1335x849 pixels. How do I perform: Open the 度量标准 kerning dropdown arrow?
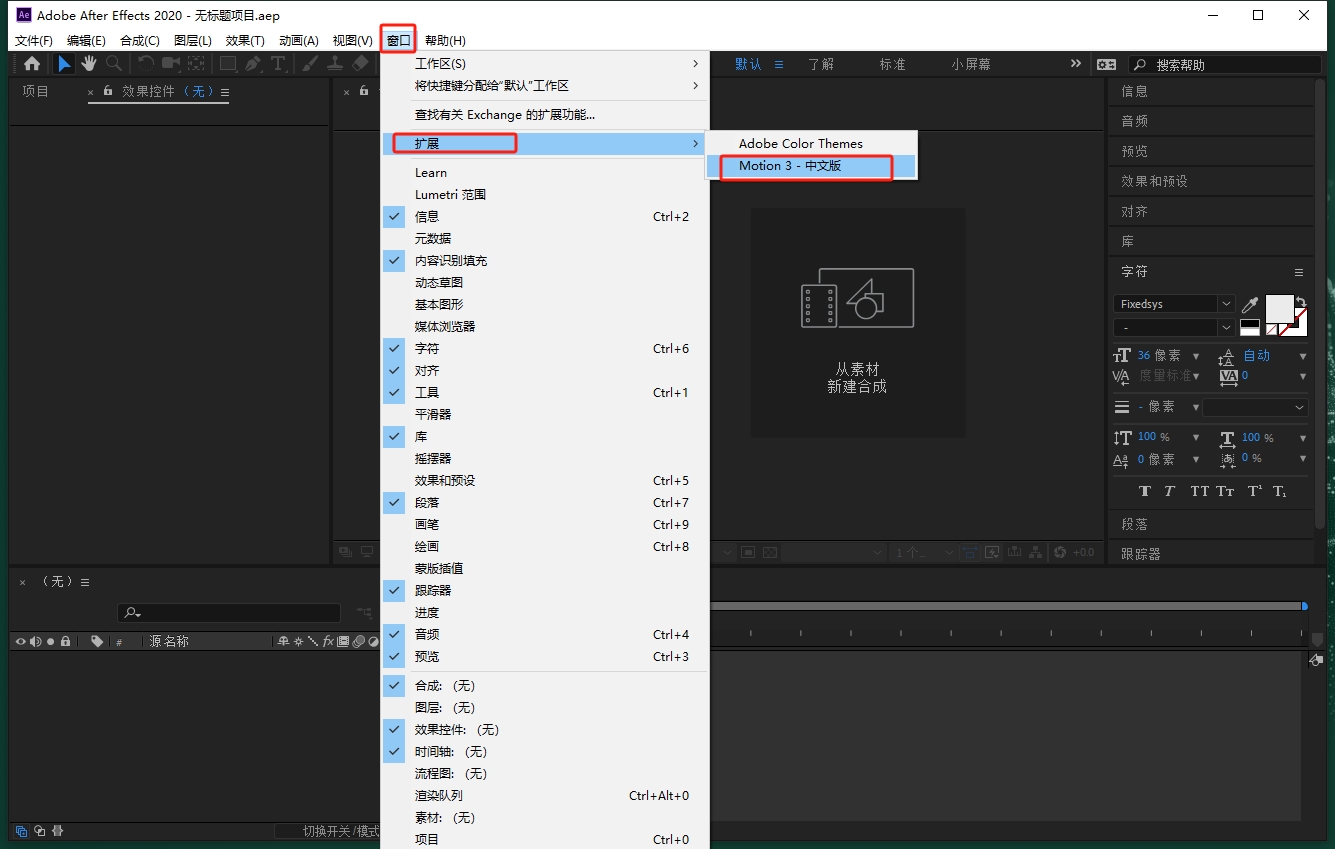[x=1196, y=376]
